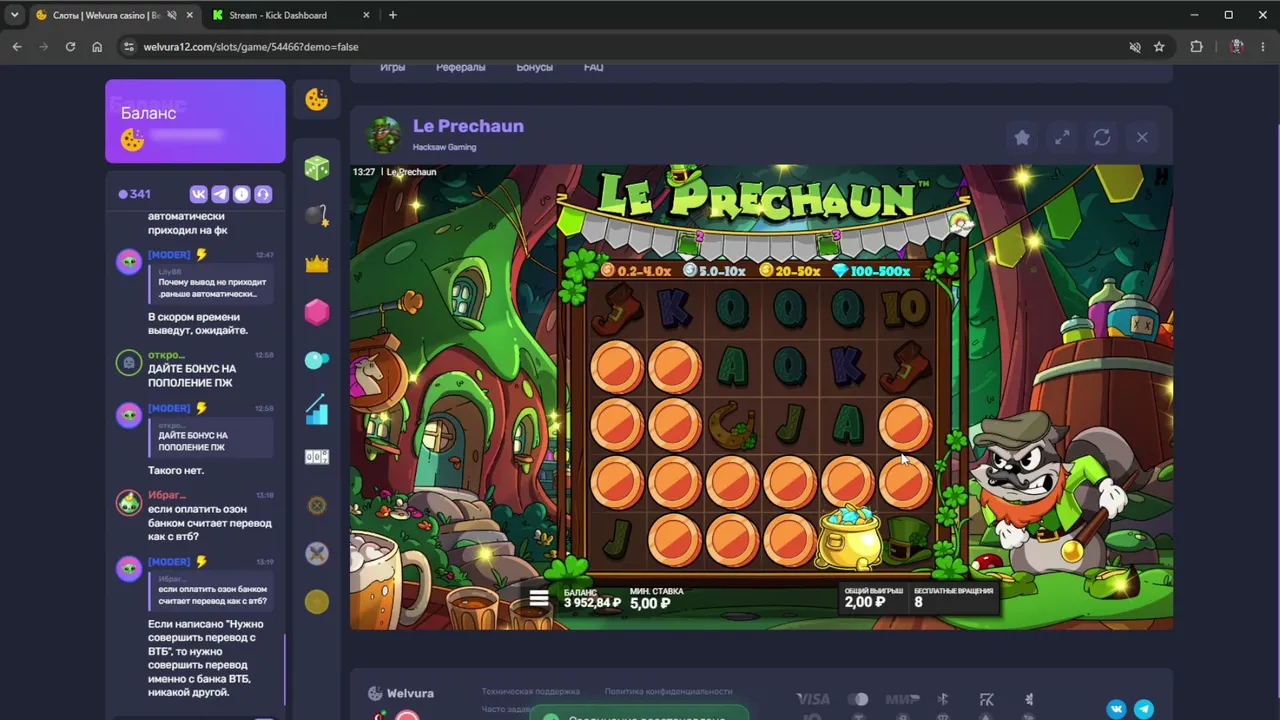1280x720 pixels.
Task: Open a new browser tab
Action: coord(392,15)
